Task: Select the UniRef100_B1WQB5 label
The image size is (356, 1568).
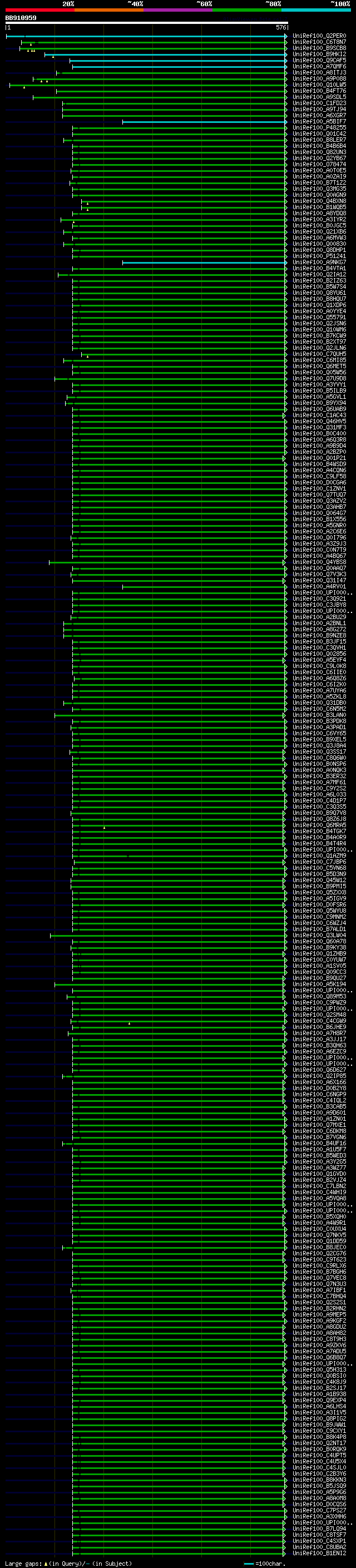Action: 319,207
